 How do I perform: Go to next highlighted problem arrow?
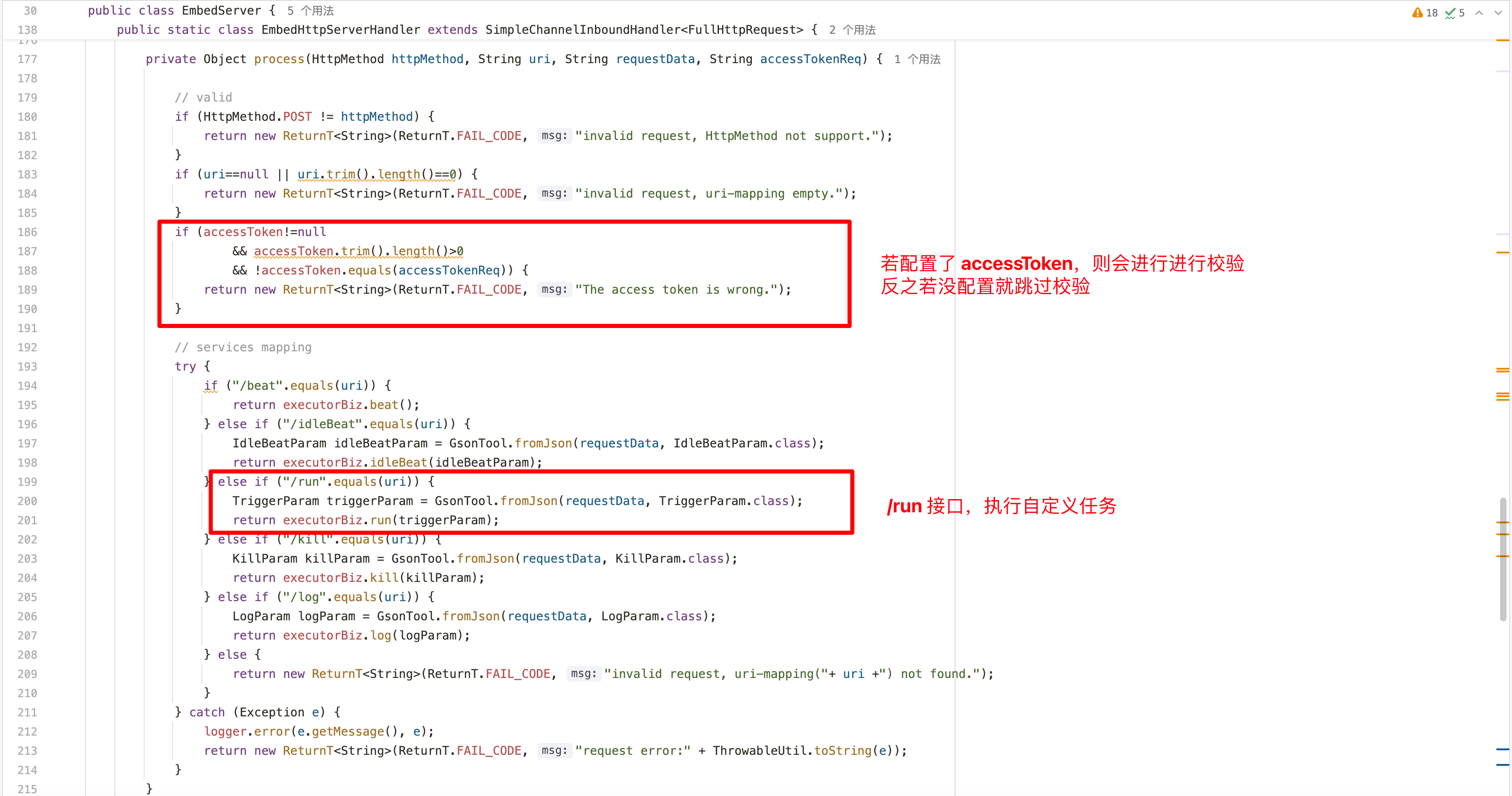point(1497,12)
